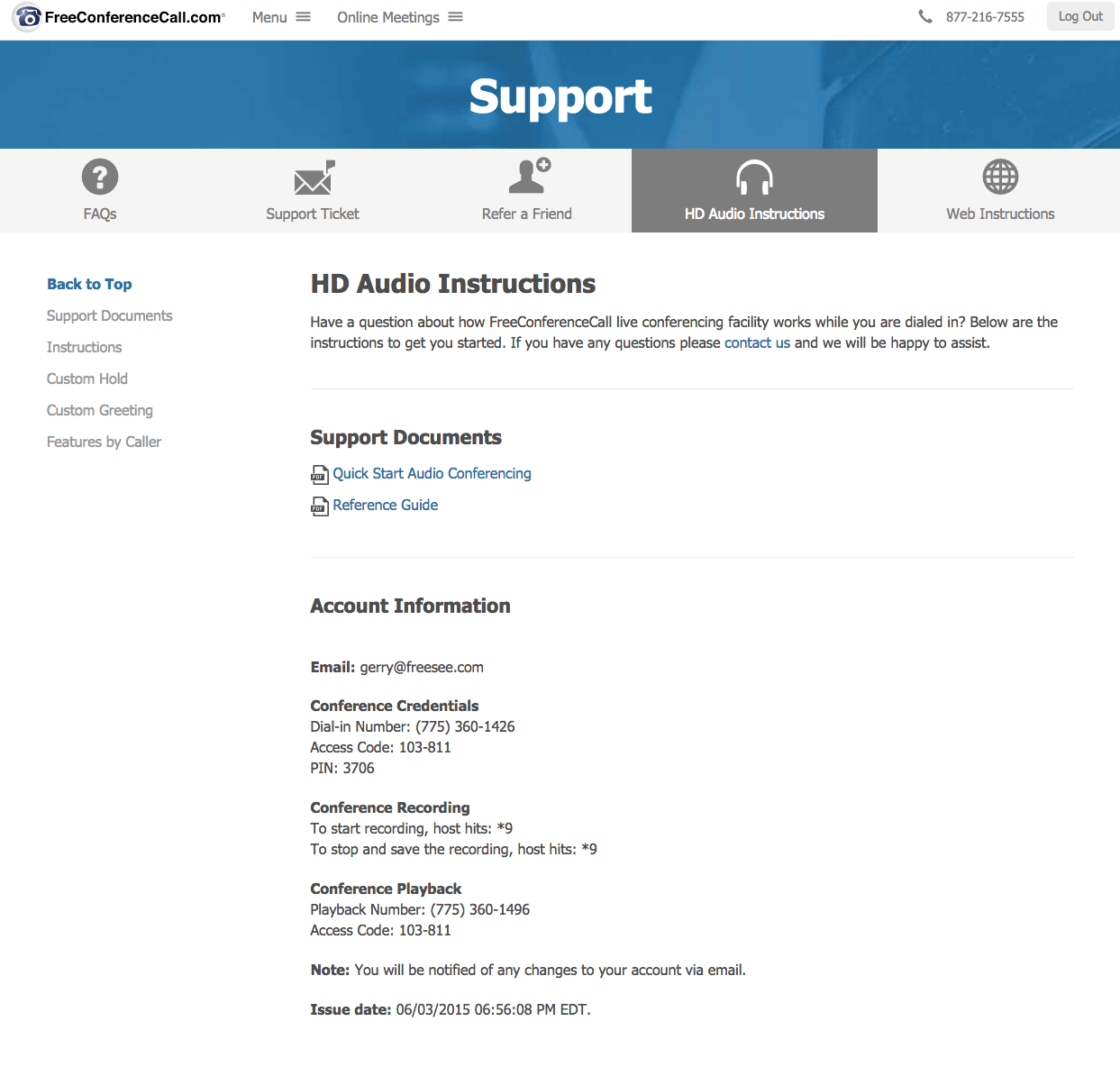Screen dimensions: 1120x1067
Task: Click the Dial-in Number (775) 360-1426 line
Action: [413, 726]
